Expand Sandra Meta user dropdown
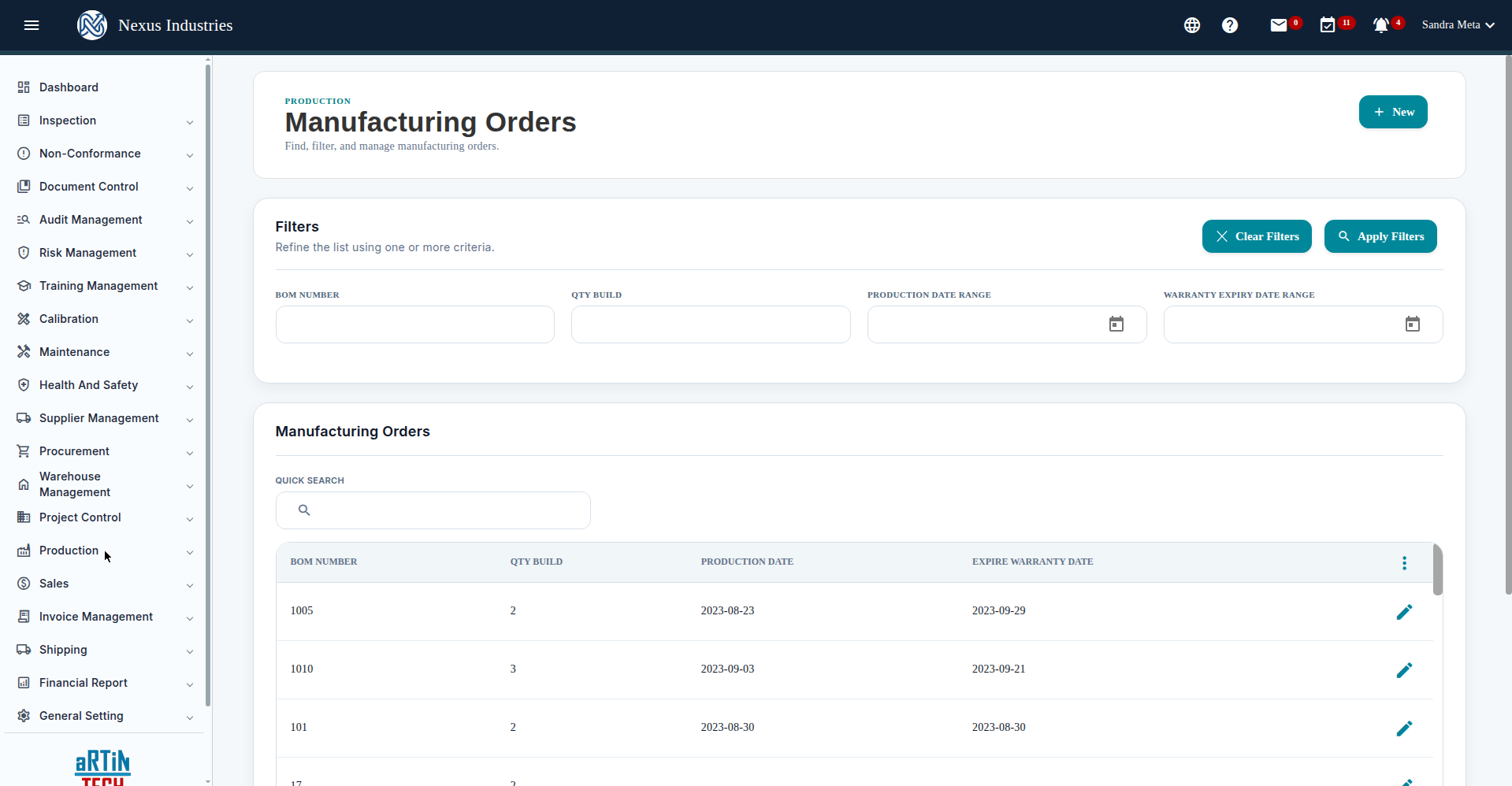 click(x=1458, y=25)
